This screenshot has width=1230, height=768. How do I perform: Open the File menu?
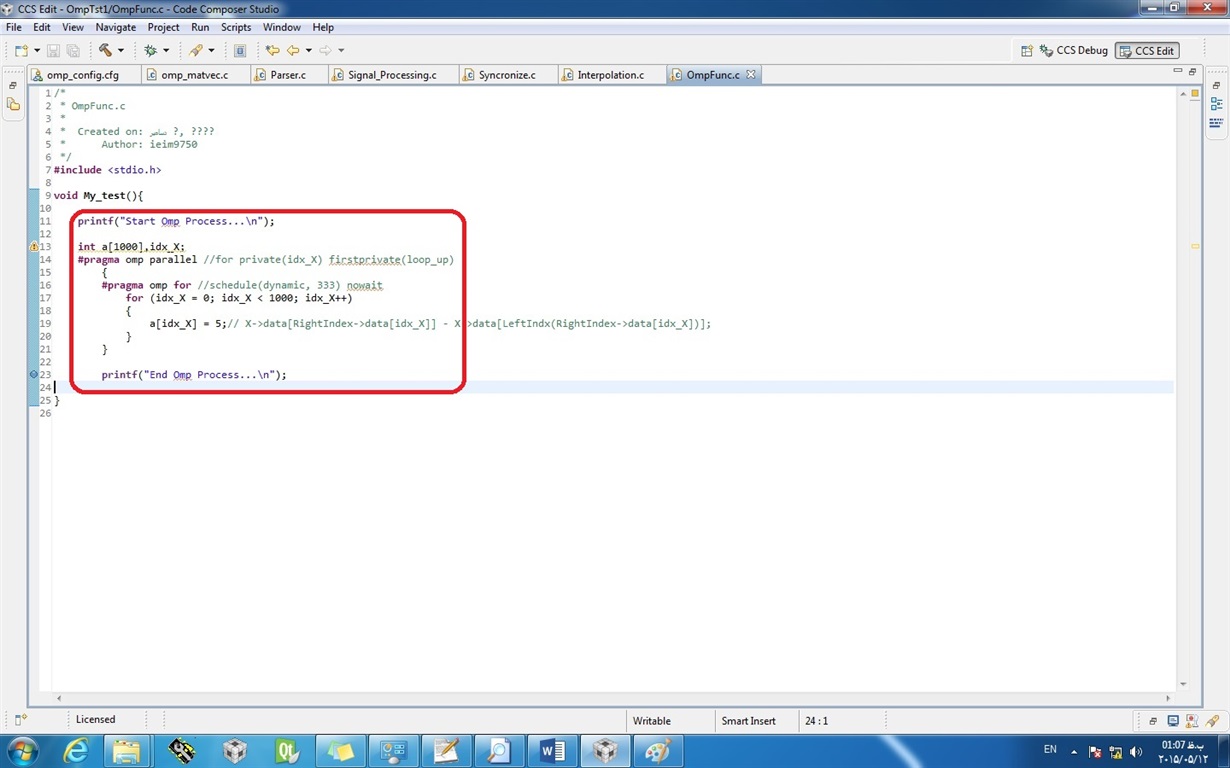[x=14, y=27]
